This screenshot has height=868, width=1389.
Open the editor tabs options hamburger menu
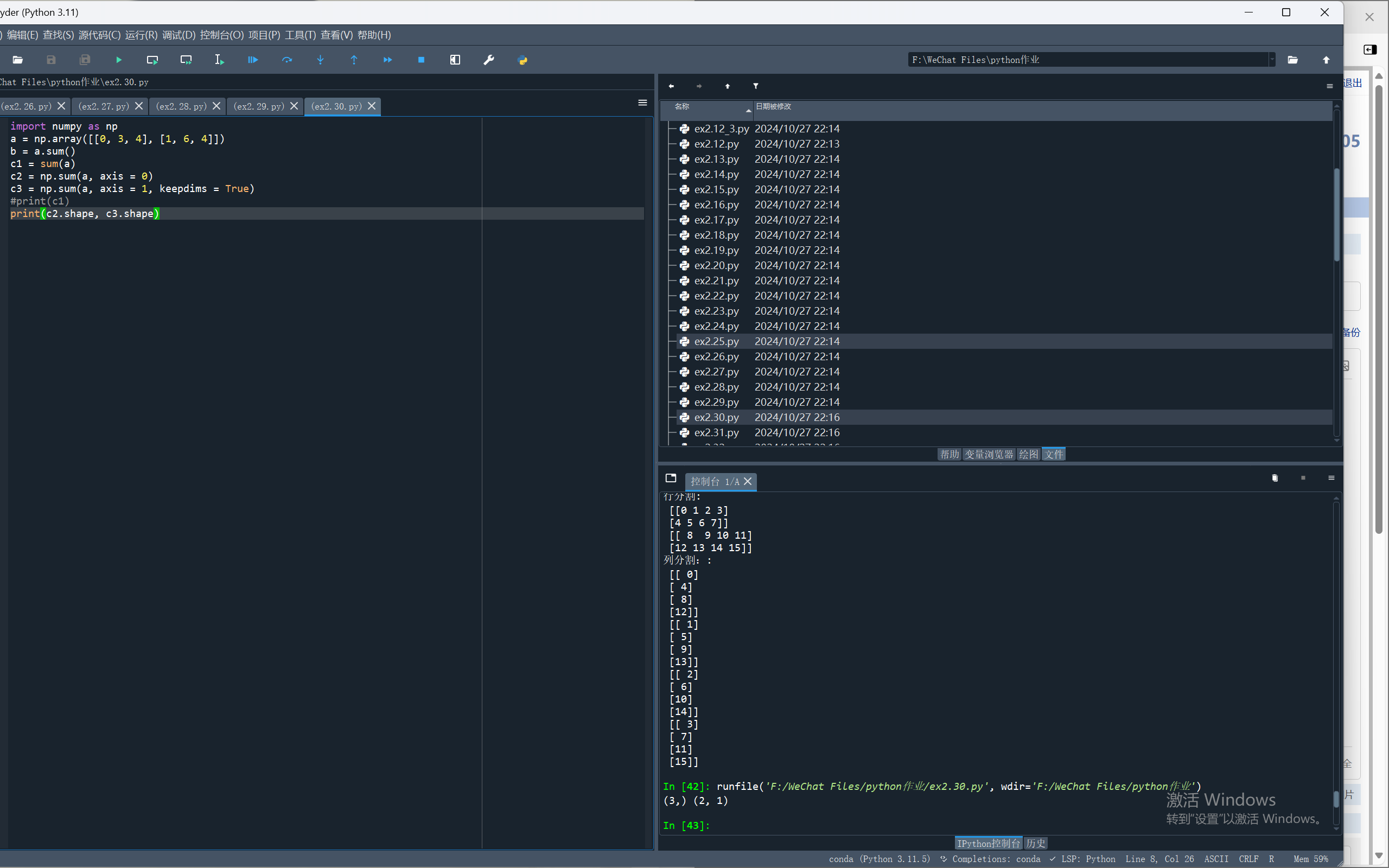643,103
